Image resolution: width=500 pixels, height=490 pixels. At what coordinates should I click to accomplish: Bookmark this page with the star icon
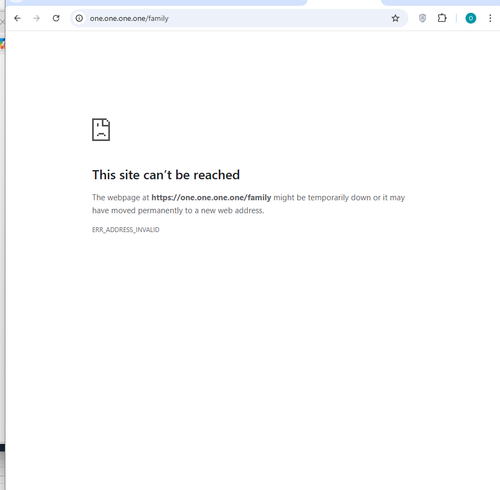(x=395, y=18)
